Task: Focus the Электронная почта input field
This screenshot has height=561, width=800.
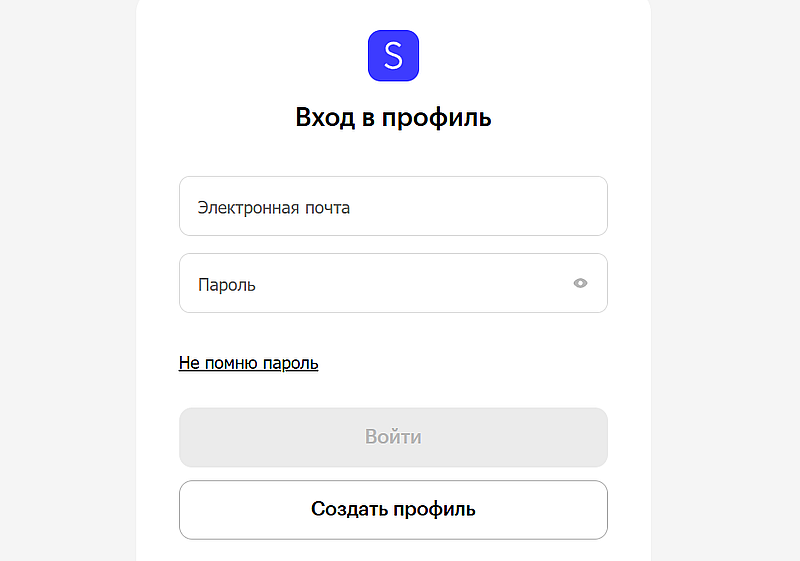Action: (393, 207)
